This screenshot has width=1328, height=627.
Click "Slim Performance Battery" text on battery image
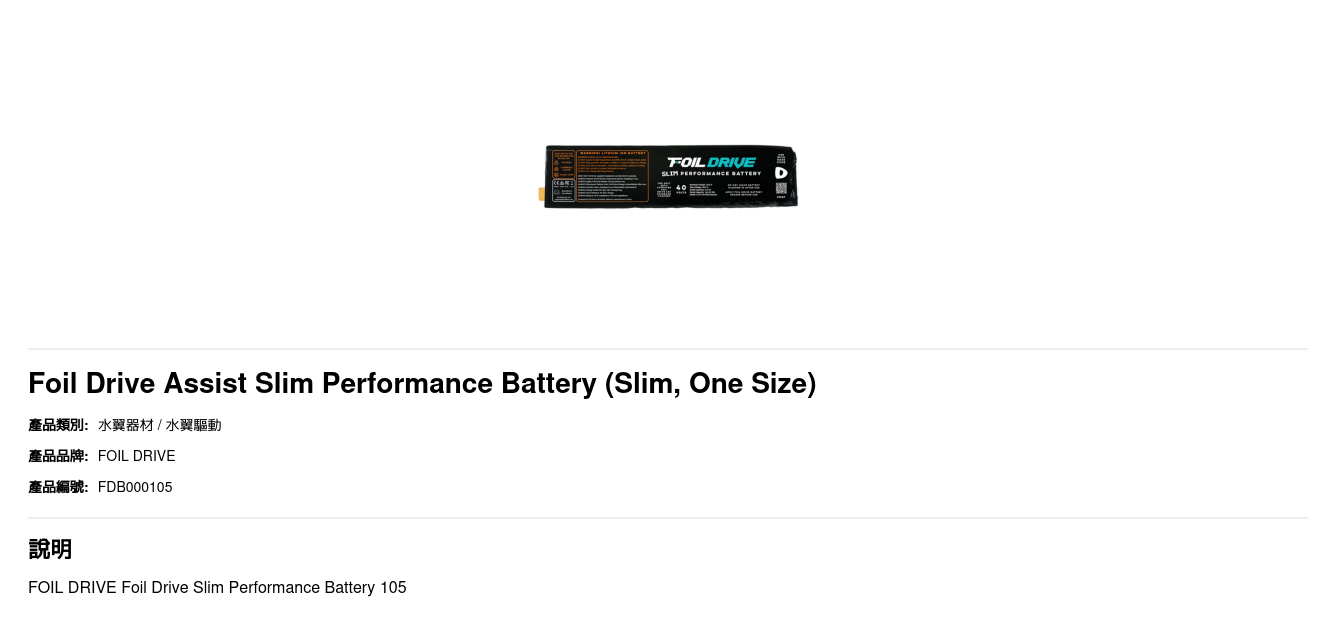tap(711, 174)
